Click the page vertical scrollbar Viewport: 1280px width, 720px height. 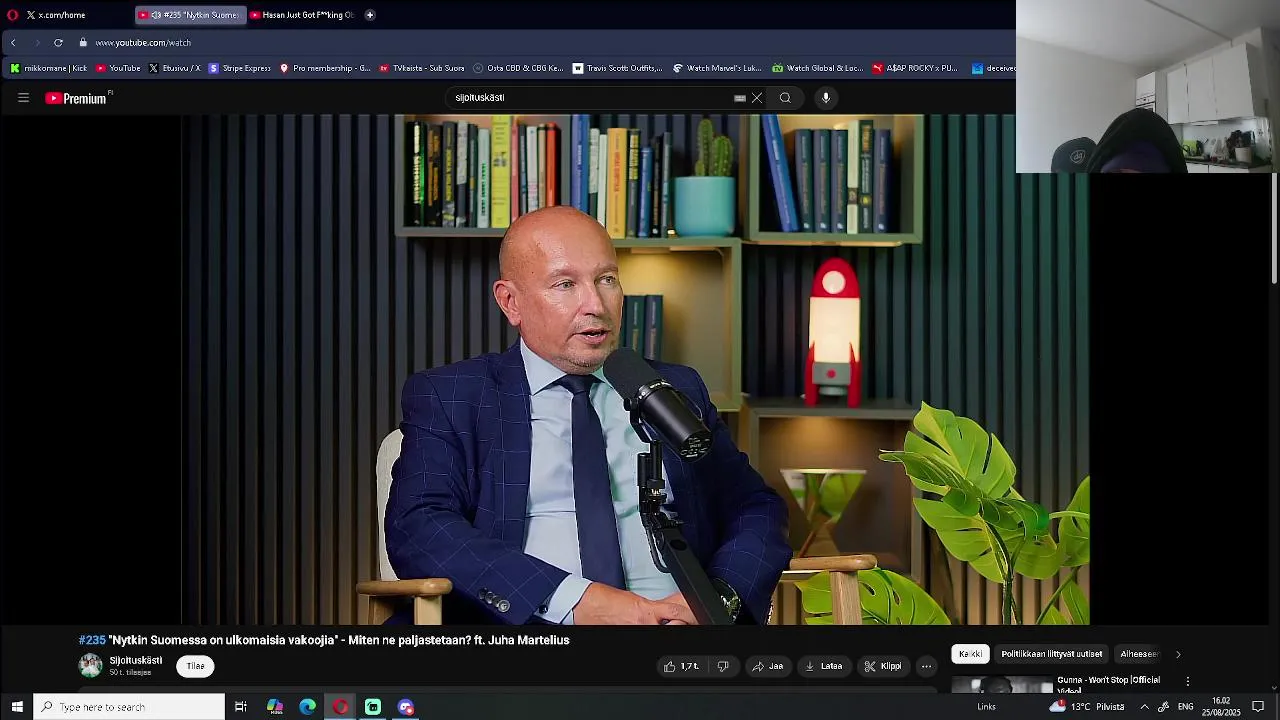point(1274,230)
